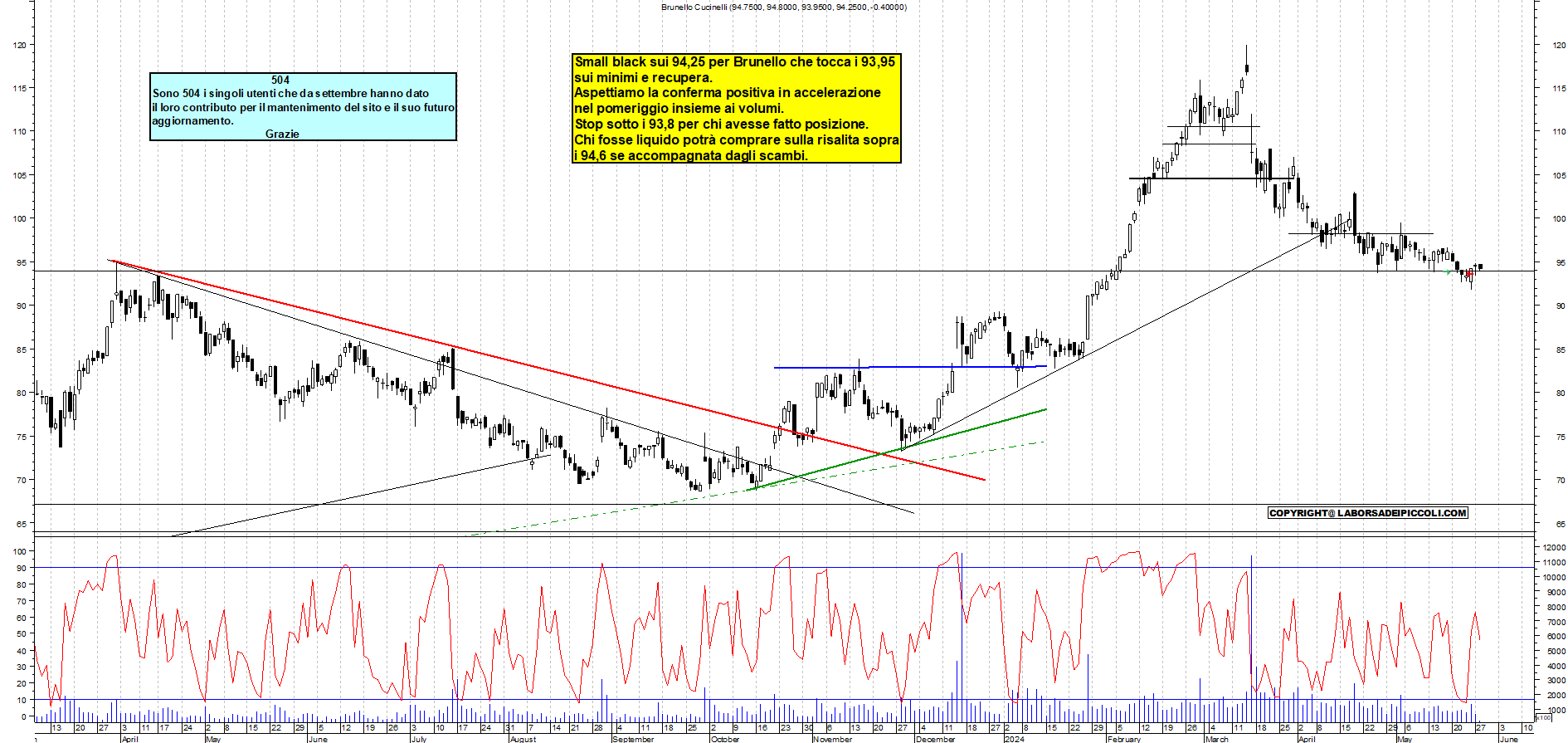Screen dimensions: 1568x743
Task: Click the tallest blue volume spike in March
Action: pyautogui.click(x=1251, y=639)
